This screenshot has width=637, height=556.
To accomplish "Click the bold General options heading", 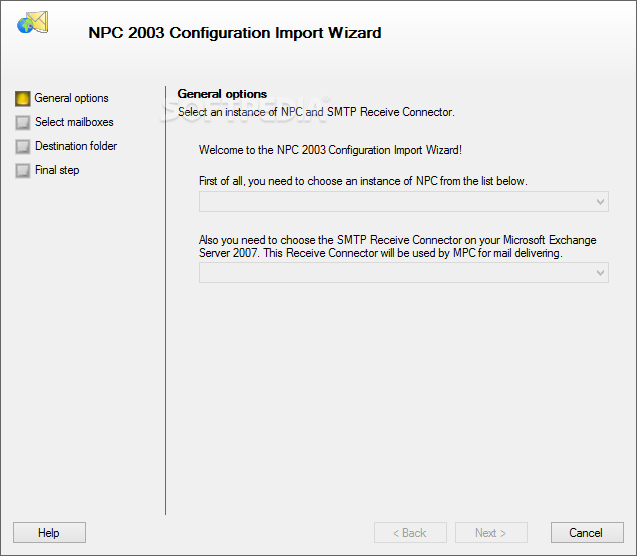I will (222, 94).
